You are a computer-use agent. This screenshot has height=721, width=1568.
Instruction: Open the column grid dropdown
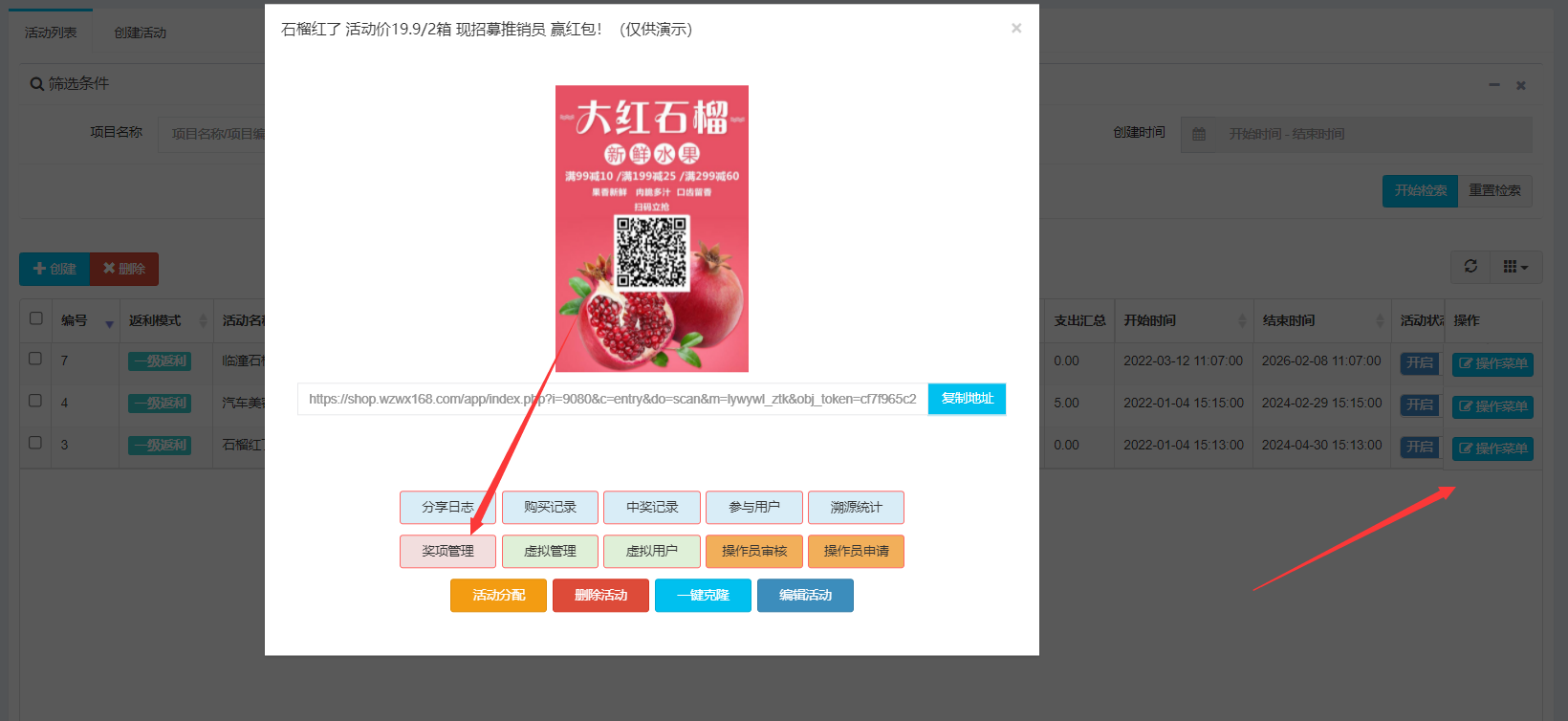coord(1515,267)
